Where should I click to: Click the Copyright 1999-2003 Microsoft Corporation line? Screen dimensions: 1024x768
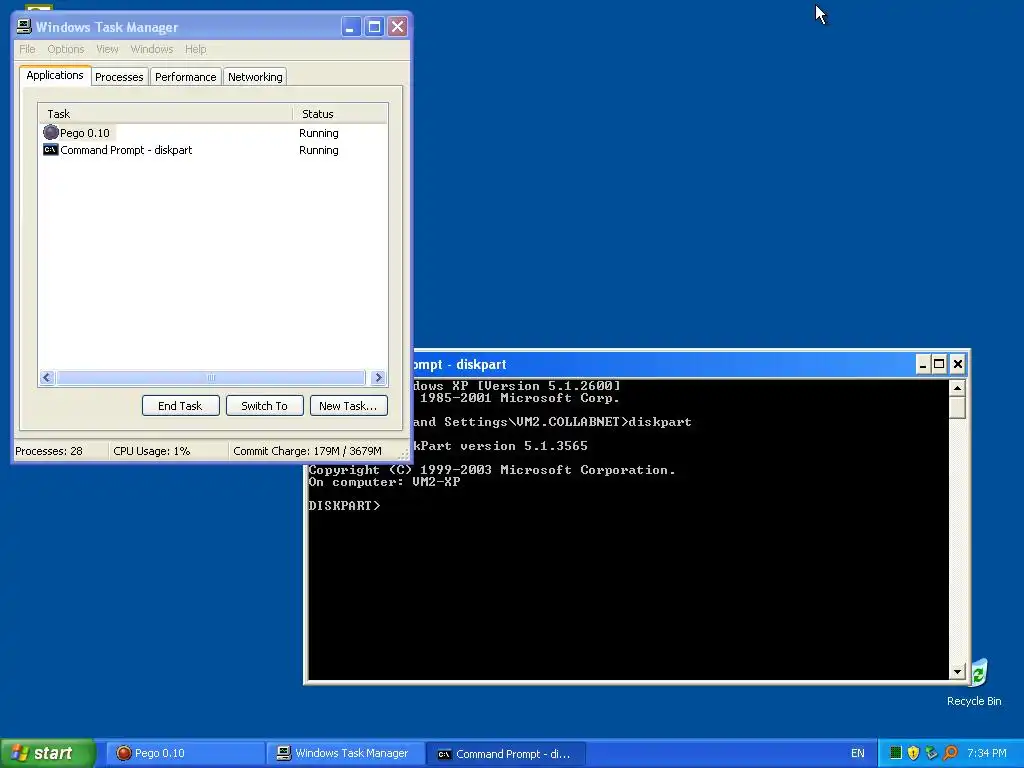[x=492, y=470]
